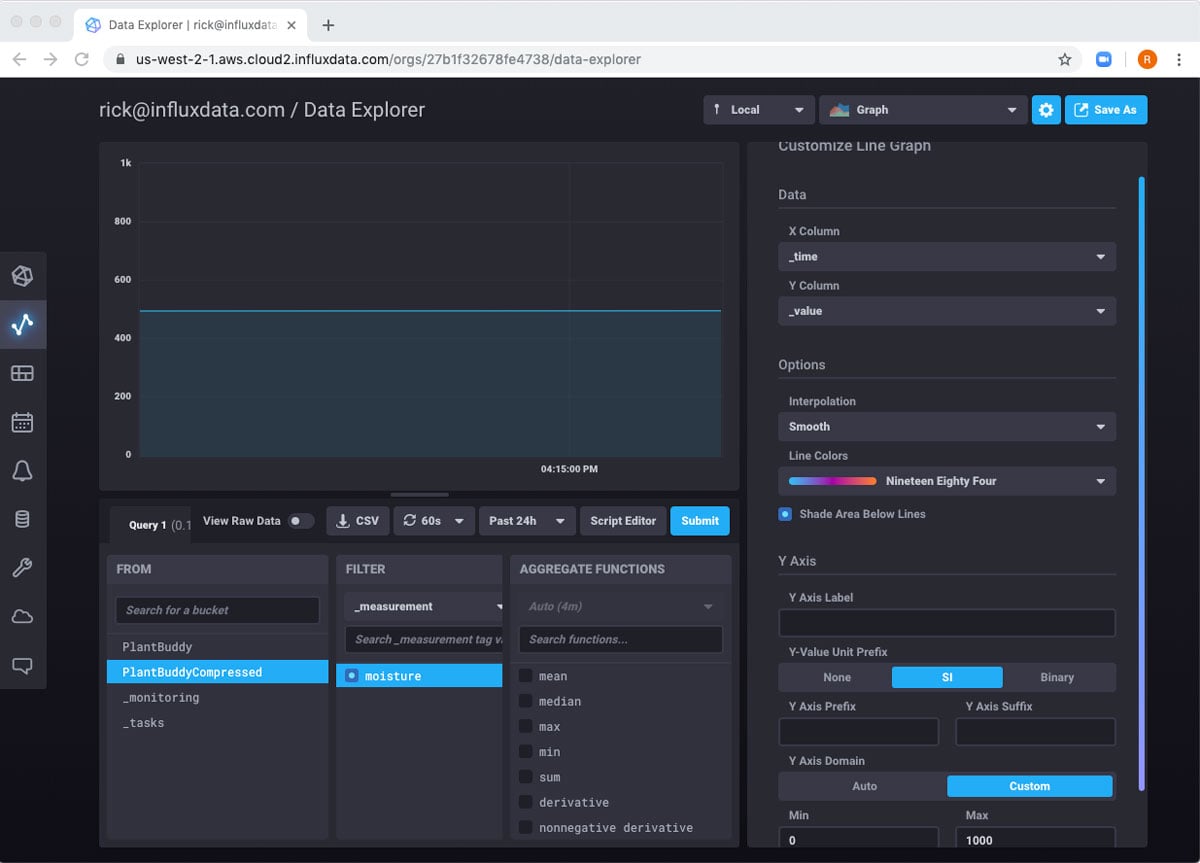This screenshot has height=863, width=1200.
Task: Click the Load Data database icon
Action: pyautogui.click(x=22, y=519)
